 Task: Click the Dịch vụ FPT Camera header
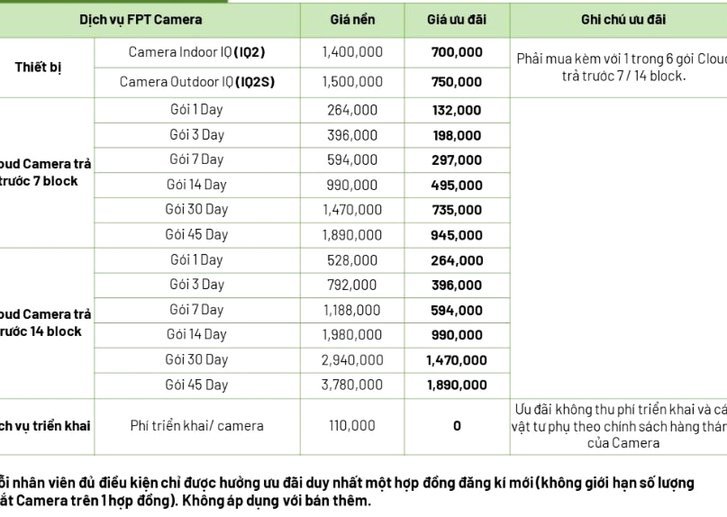point(140,19)
